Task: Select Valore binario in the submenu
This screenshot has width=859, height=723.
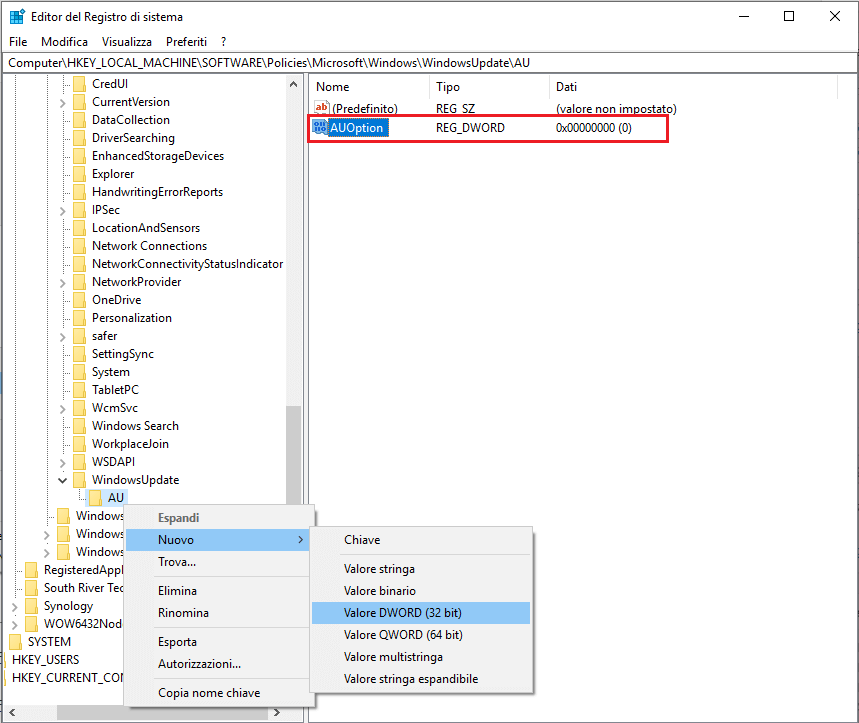Action: pos(421,591)
